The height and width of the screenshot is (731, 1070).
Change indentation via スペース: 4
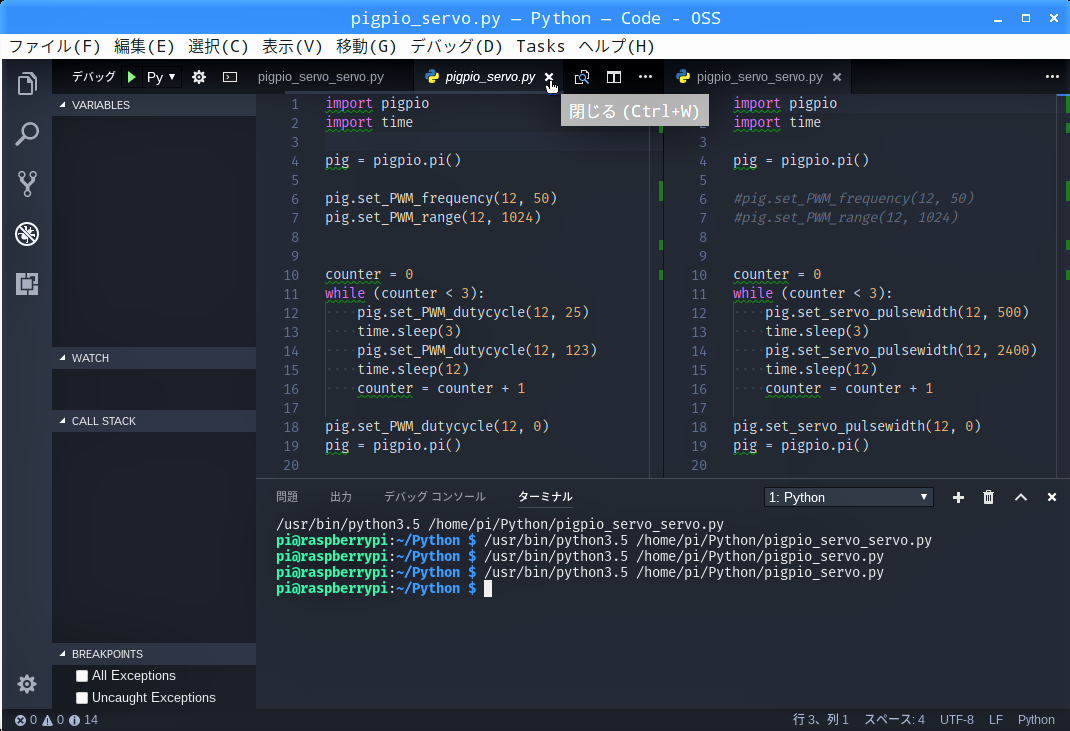[x=895, y=720]
